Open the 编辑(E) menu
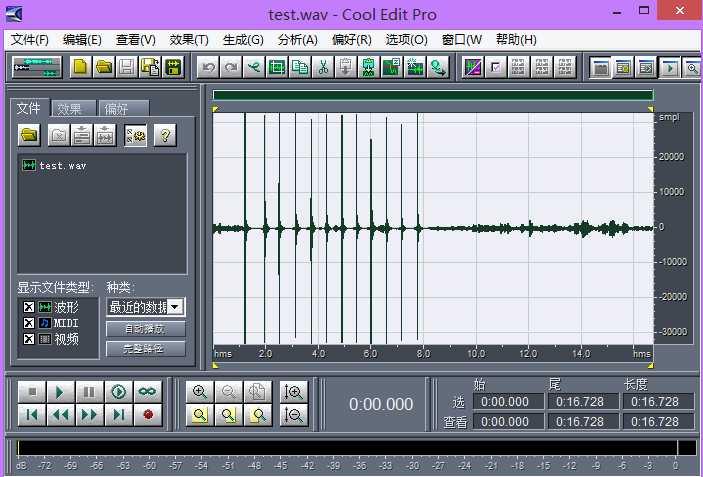Screen dimensions: 703x477 pyautogui.click(x=82, y=40)
